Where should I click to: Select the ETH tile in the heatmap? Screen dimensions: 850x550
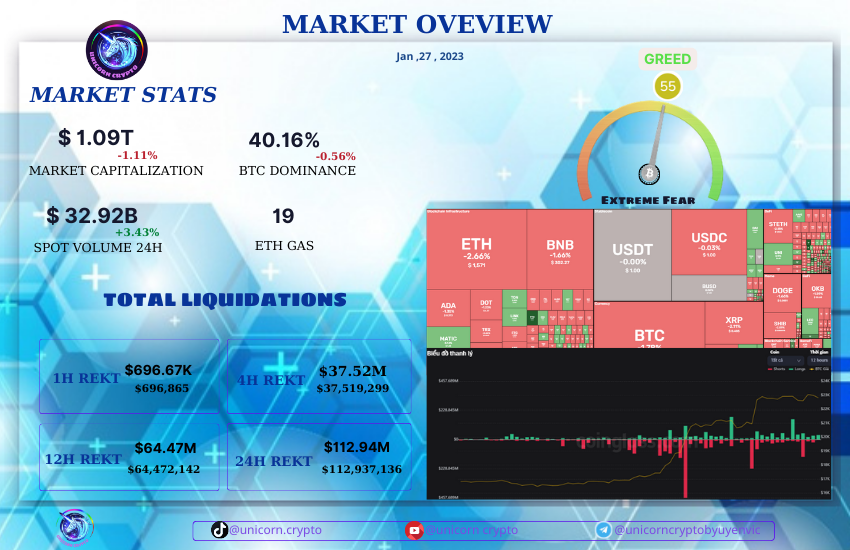tap(476, 250)
